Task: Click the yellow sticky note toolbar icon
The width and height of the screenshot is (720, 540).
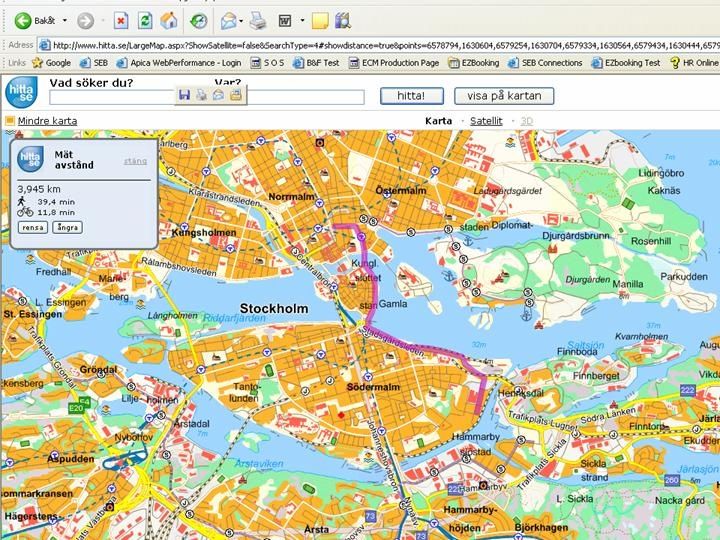Action: pos(320,21)
